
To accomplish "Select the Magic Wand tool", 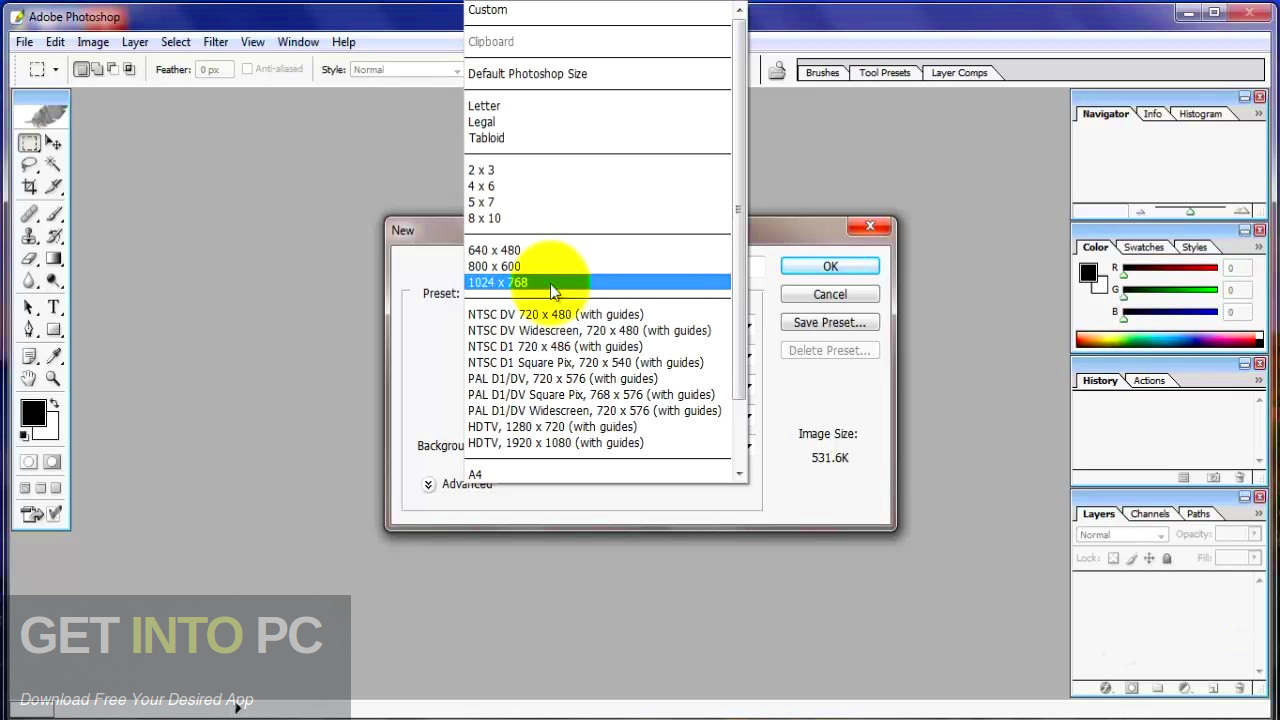I will point(53,165).
